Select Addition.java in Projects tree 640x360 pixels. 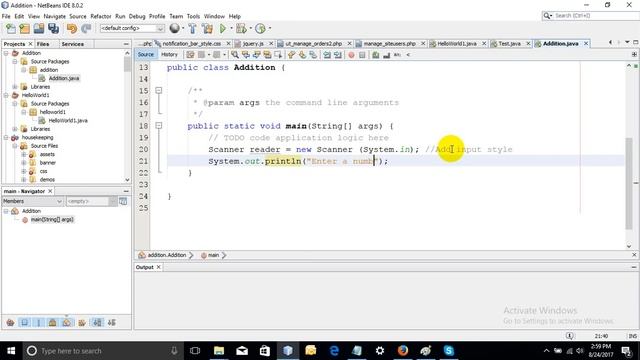click(64, 78)
